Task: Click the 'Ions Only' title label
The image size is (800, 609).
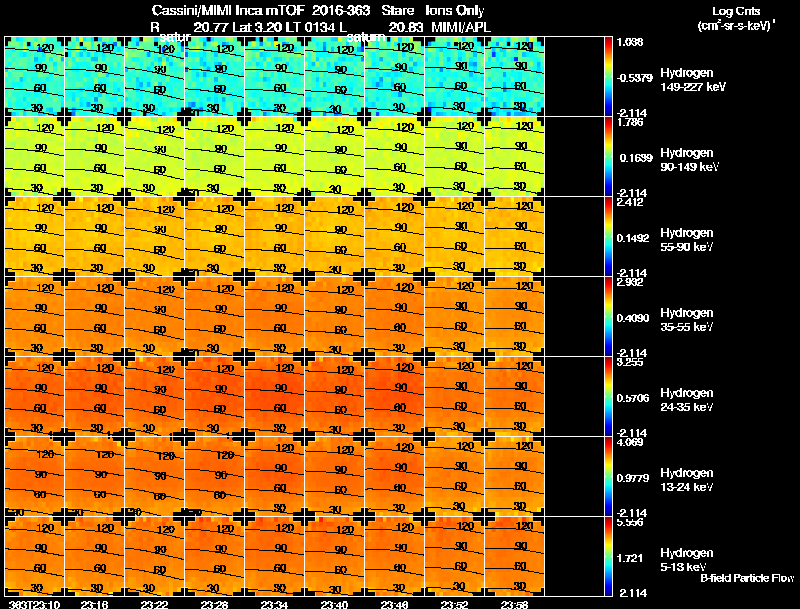Action: point(455,10)
